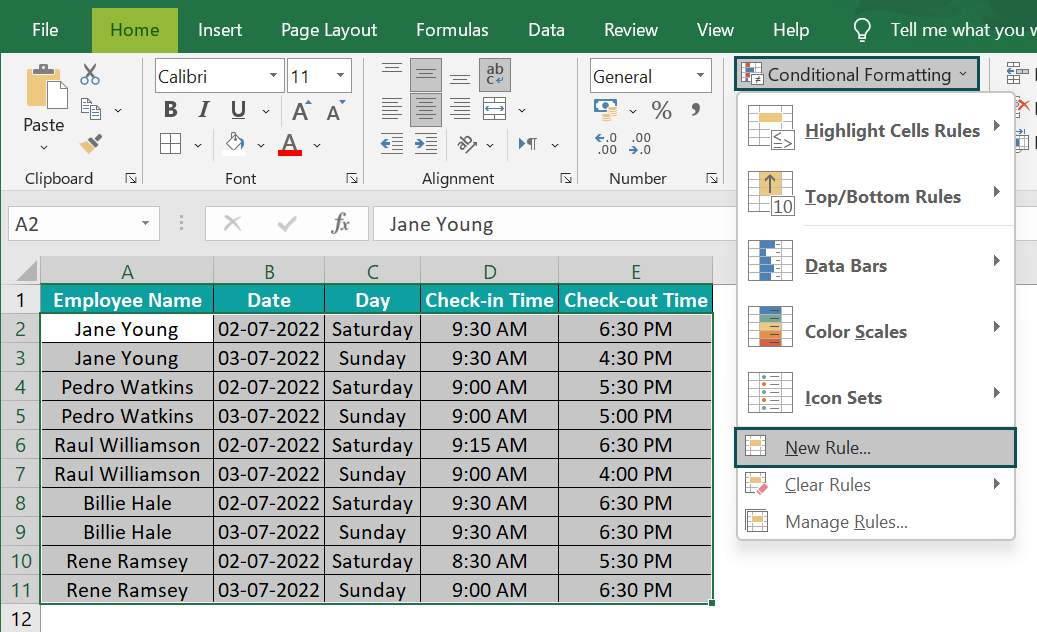Click the Merge & Center icon
Viewport: 1037px width, 632px height.
495,109
